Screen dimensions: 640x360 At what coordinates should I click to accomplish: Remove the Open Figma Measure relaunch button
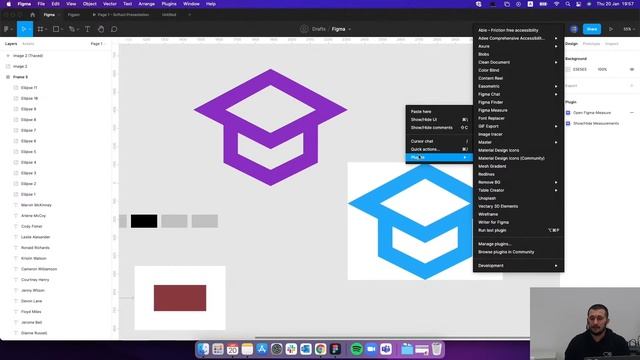(632, 113)
